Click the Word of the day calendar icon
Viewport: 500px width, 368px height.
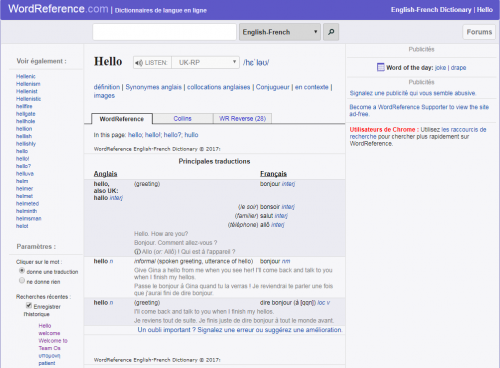click(380, 67)
